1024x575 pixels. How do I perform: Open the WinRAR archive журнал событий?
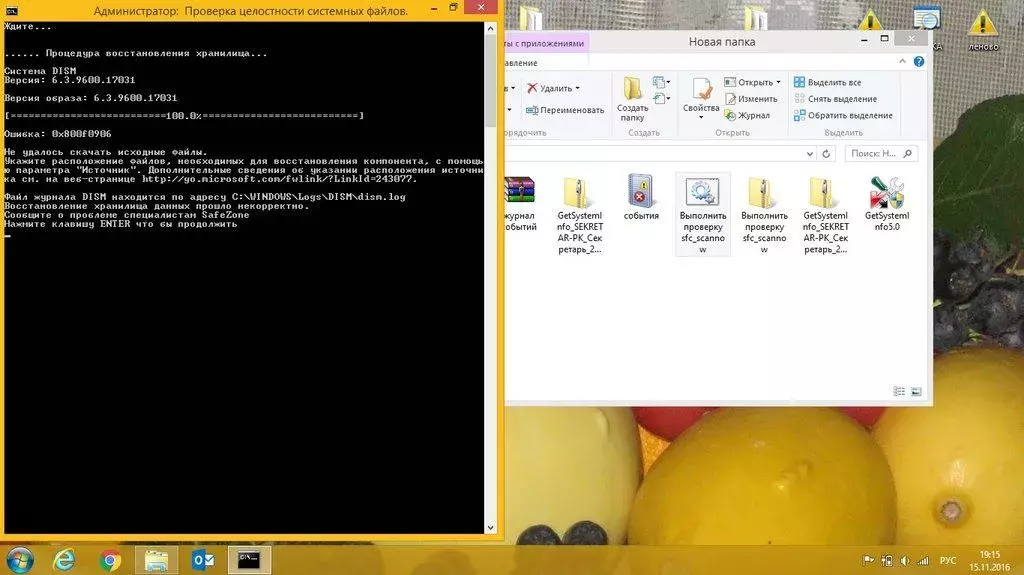[520, 203]
